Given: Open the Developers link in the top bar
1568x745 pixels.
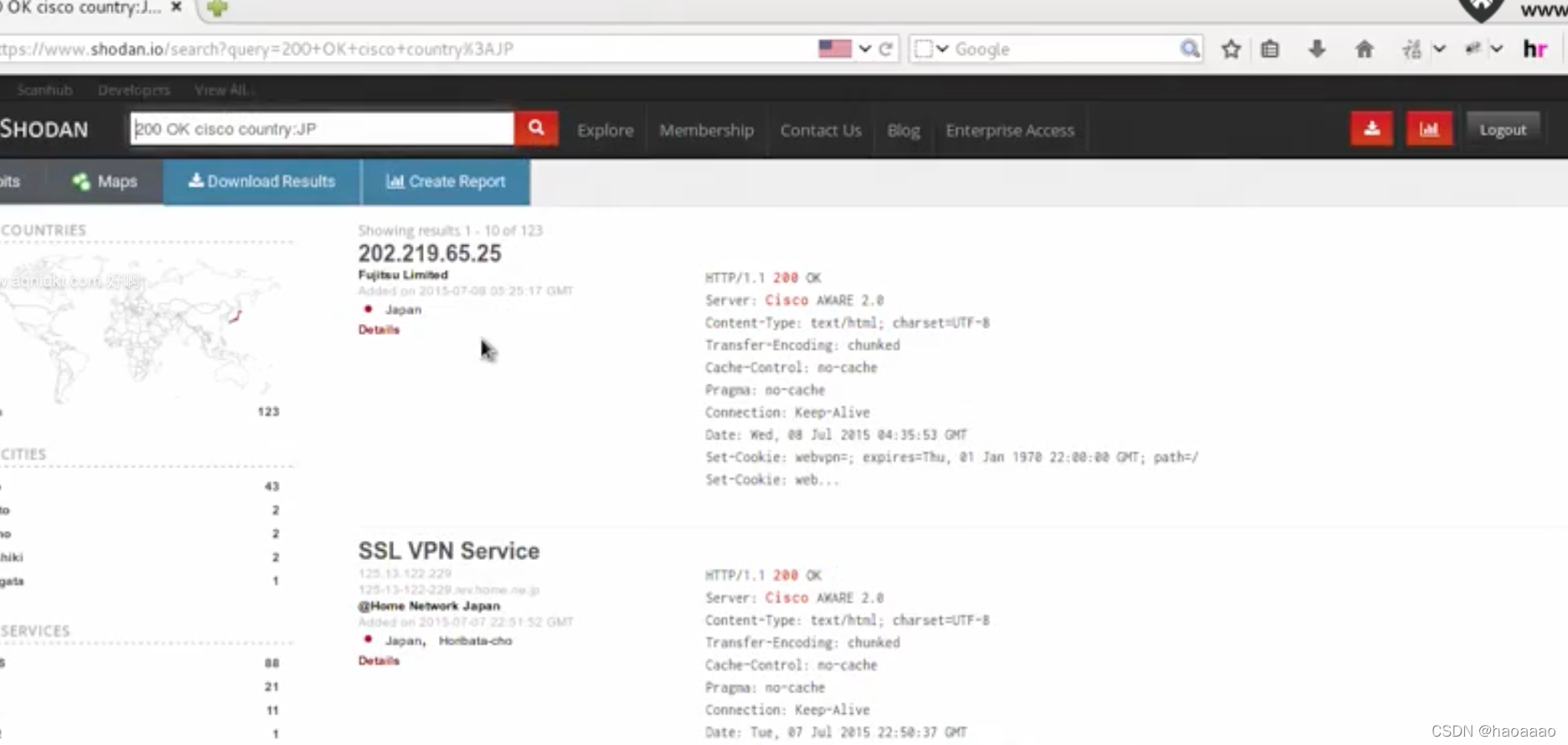Looking at the screenshot, I should tap(134, 90).
